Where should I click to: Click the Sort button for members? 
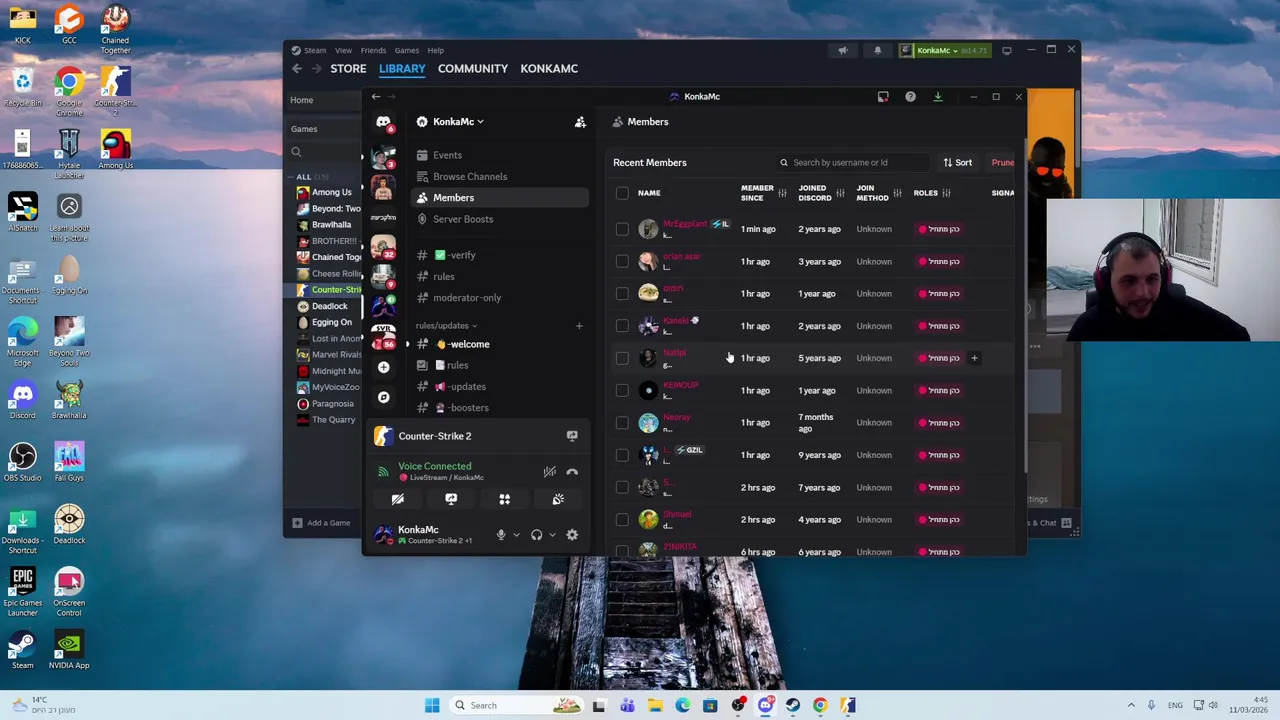(957, 163)
